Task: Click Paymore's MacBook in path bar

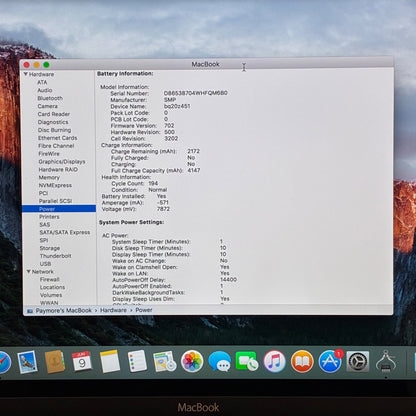Action: tap(63, 310)
